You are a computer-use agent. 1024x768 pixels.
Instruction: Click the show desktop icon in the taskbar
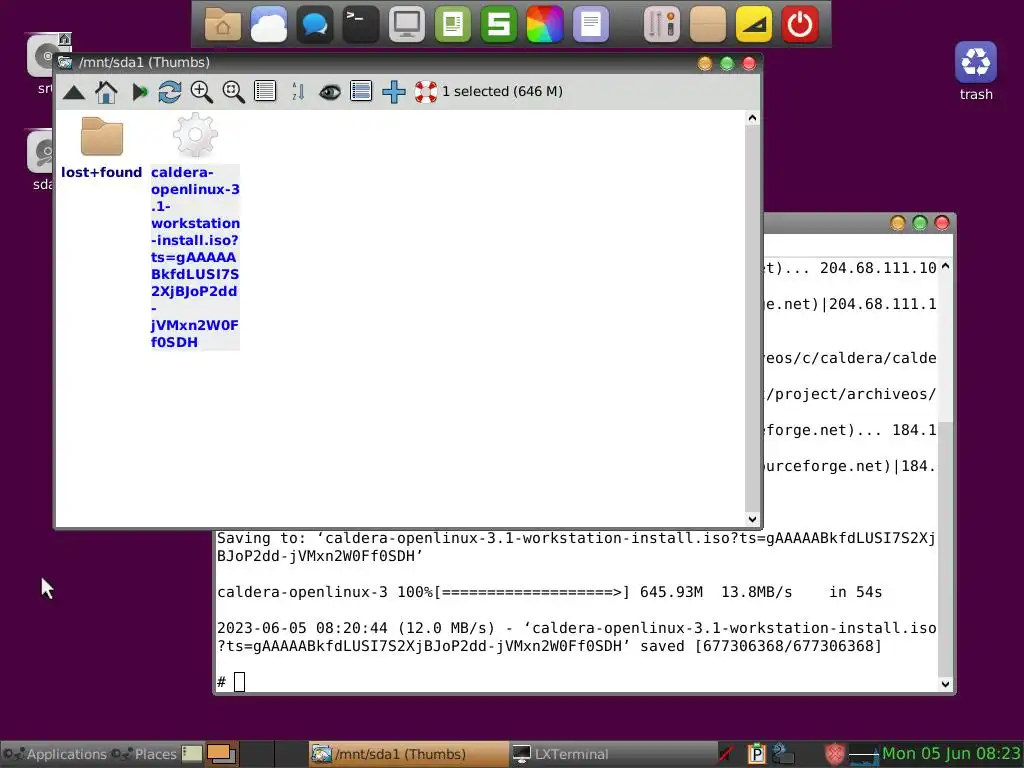(x=192, y=754)
